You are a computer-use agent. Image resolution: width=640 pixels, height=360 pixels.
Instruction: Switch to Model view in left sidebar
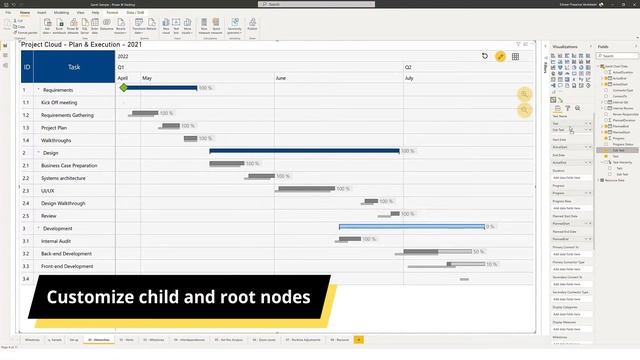click(x=5, y=65)
